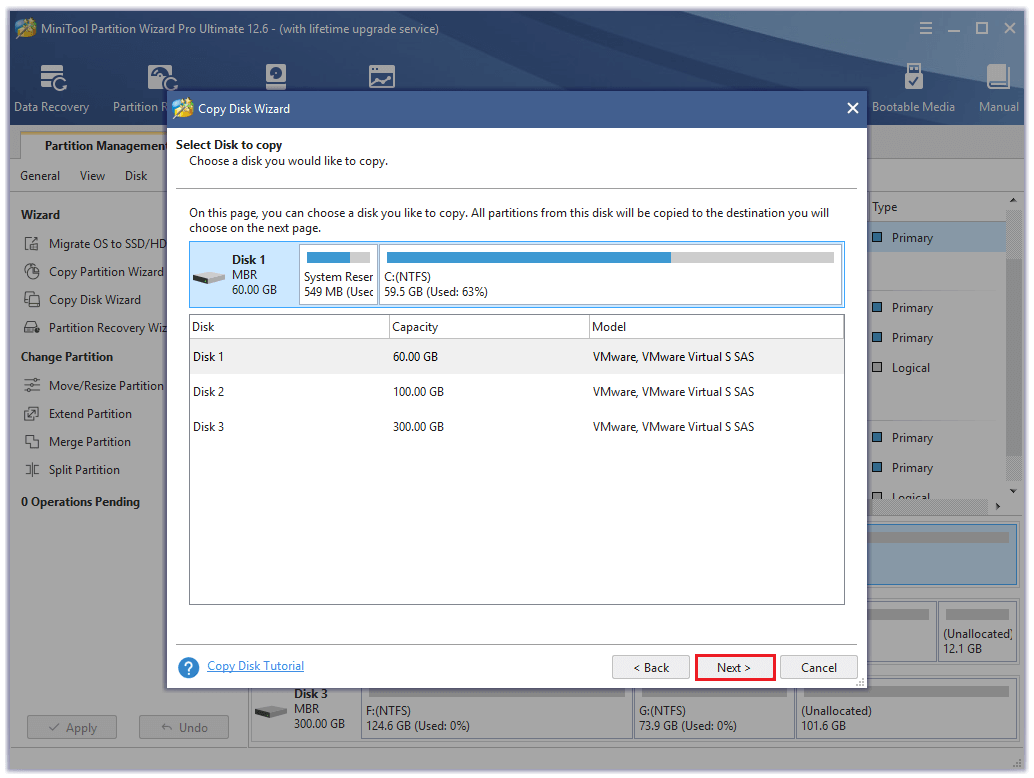Click the 12.1 GB Unallocated block
Viewport: 1034px width, 778px height.
[977, 631]
